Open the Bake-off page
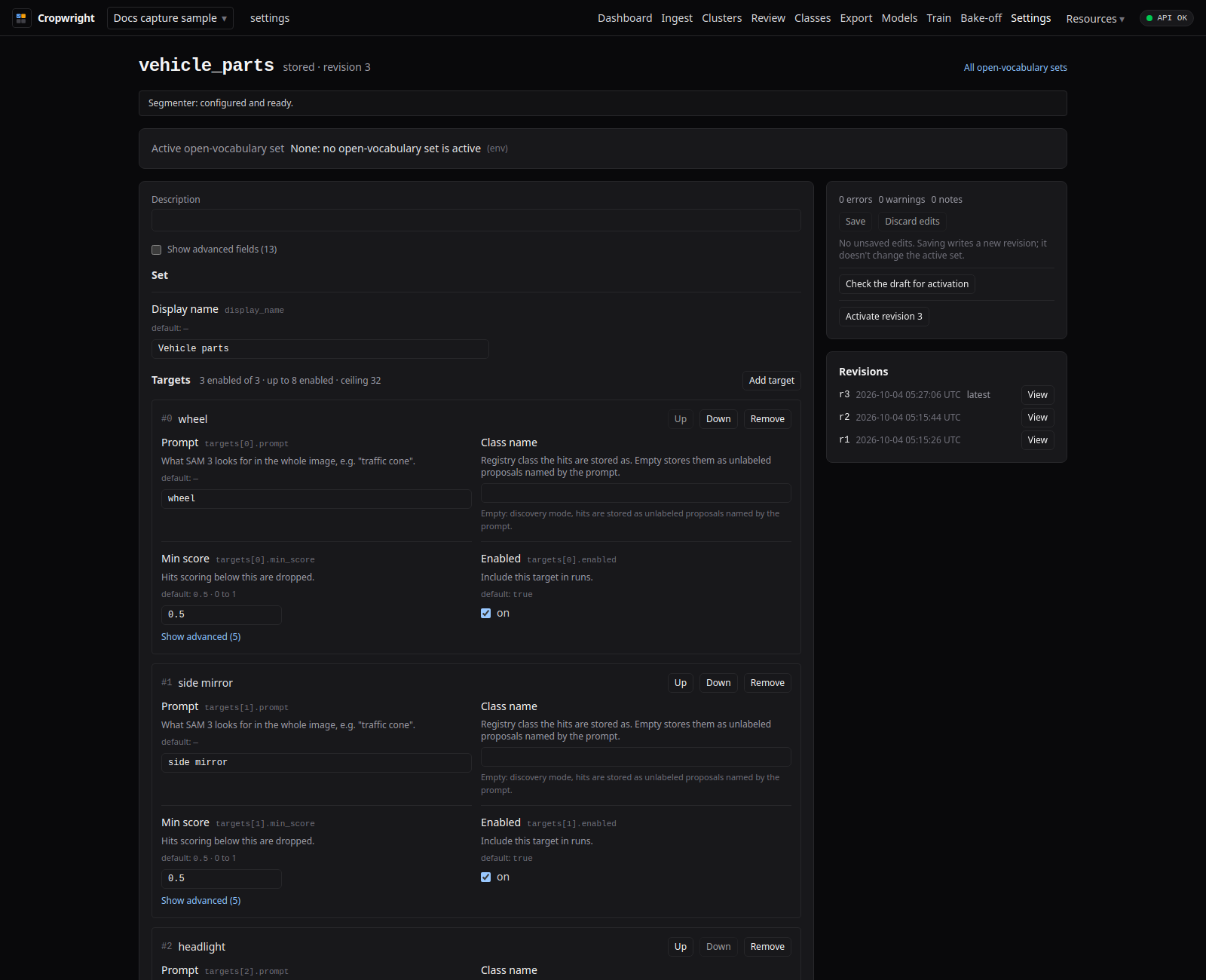The width and height of the screenshot is (1206, 980). (981, 18)
